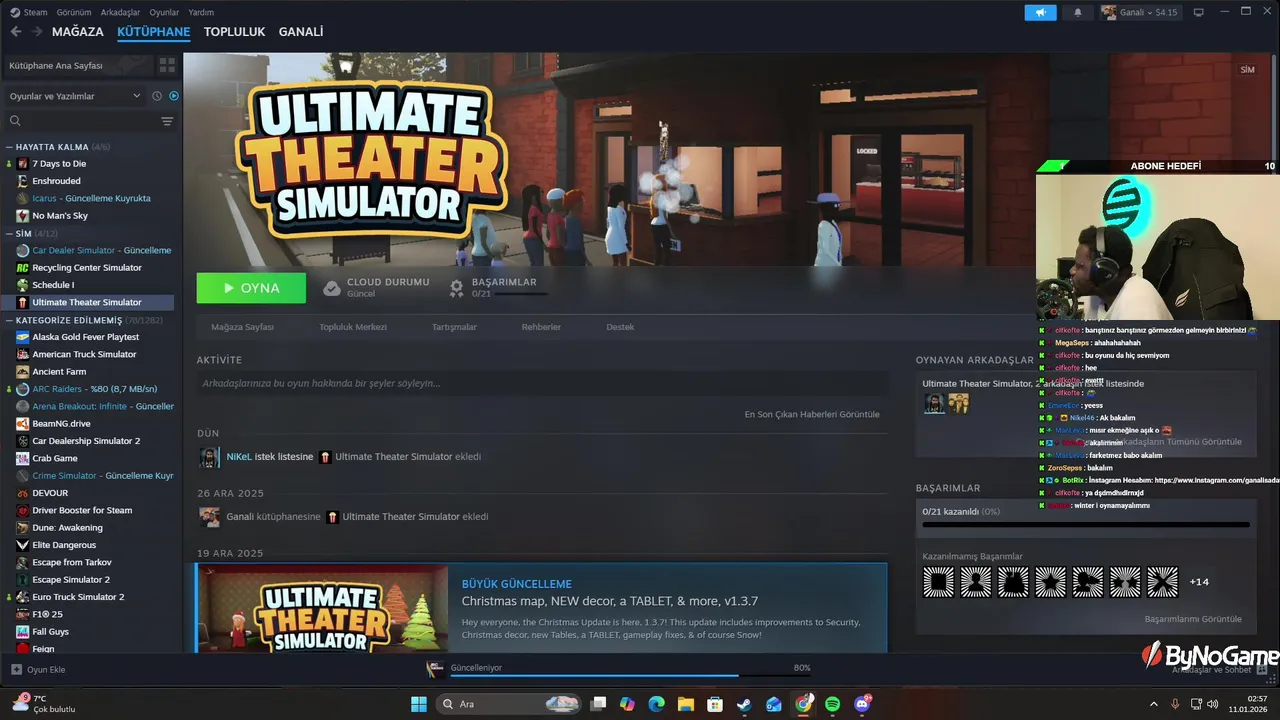
Task: Open Mağaza Sayfası link
Action: click(242, 327)
